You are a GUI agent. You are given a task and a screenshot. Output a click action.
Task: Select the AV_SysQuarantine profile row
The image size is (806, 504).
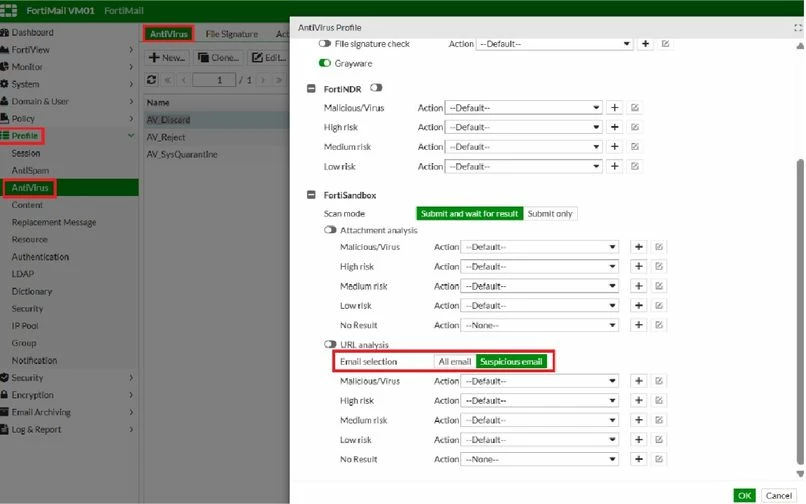216,154
